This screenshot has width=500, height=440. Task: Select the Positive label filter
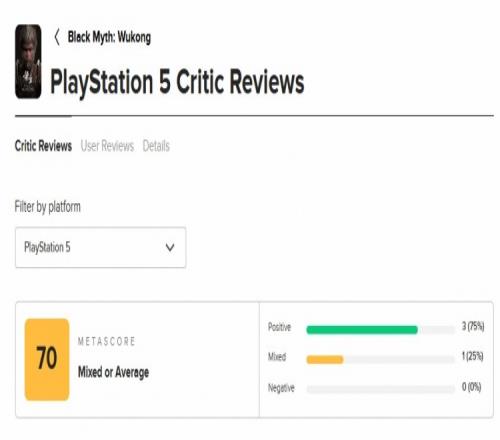click(279, 327)
